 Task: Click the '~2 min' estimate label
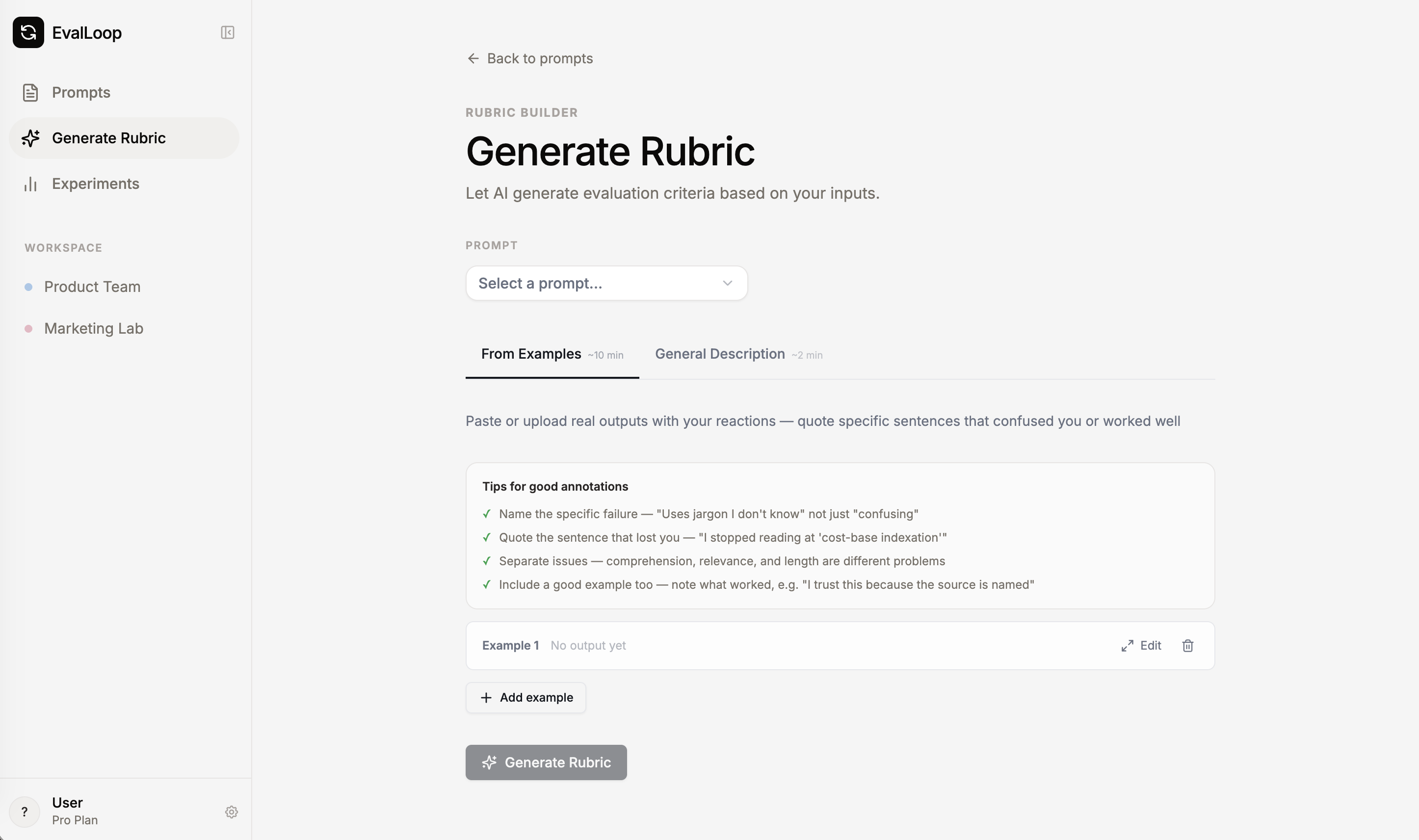807,355
